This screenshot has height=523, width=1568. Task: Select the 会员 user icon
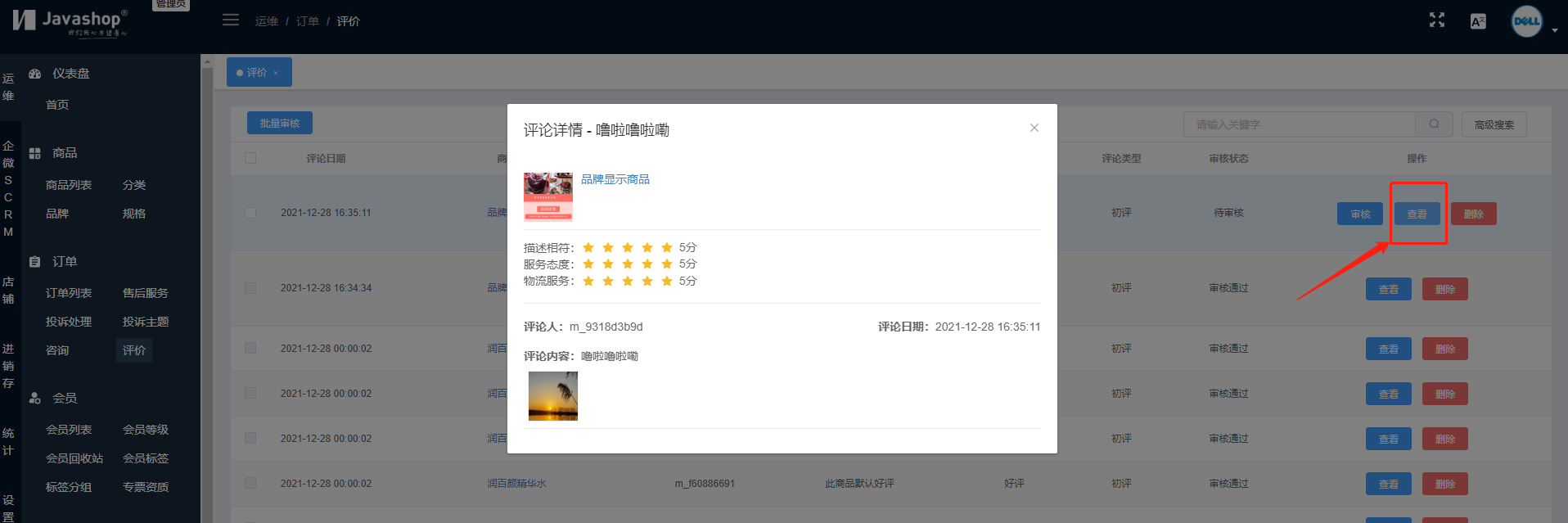pyautogui.click(x=35, y=399)
